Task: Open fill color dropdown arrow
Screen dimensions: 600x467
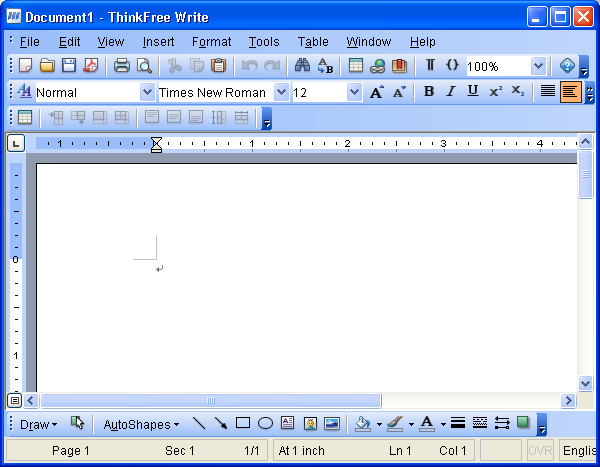Action: pyautogui.click(x=379, y=424)
